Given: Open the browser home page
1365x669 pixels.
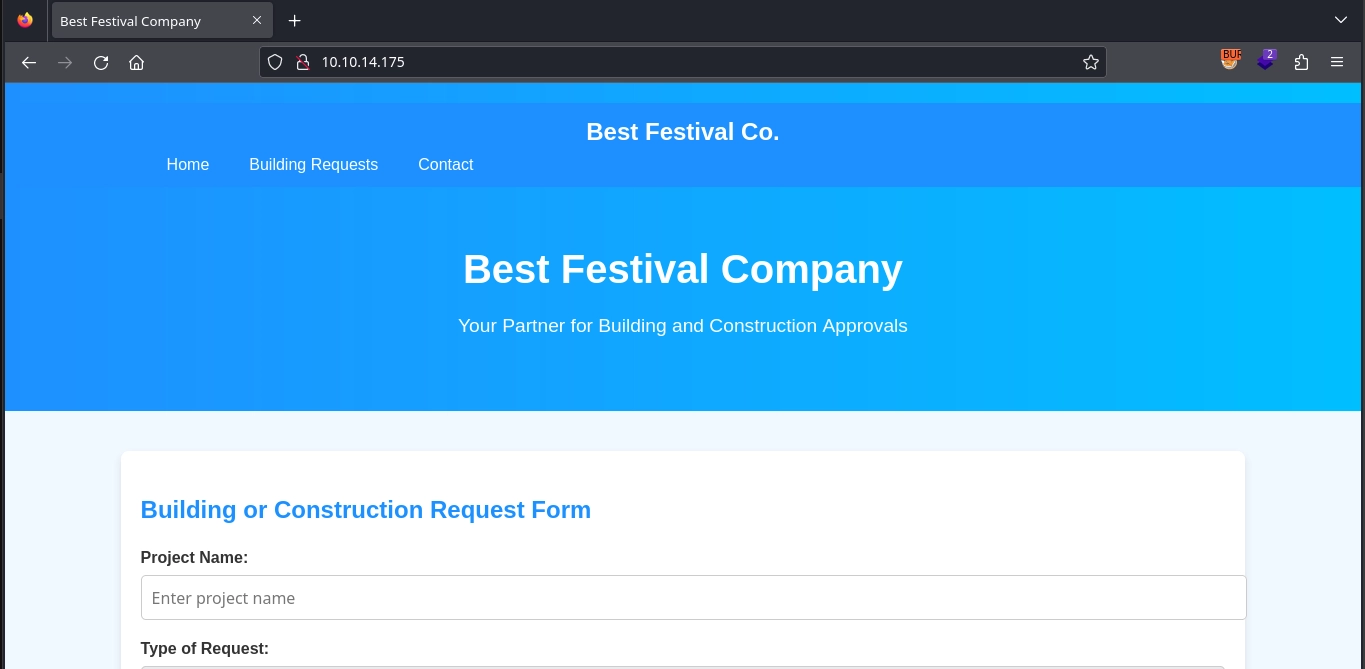Looking at the screenshot, I should [137, 62].
